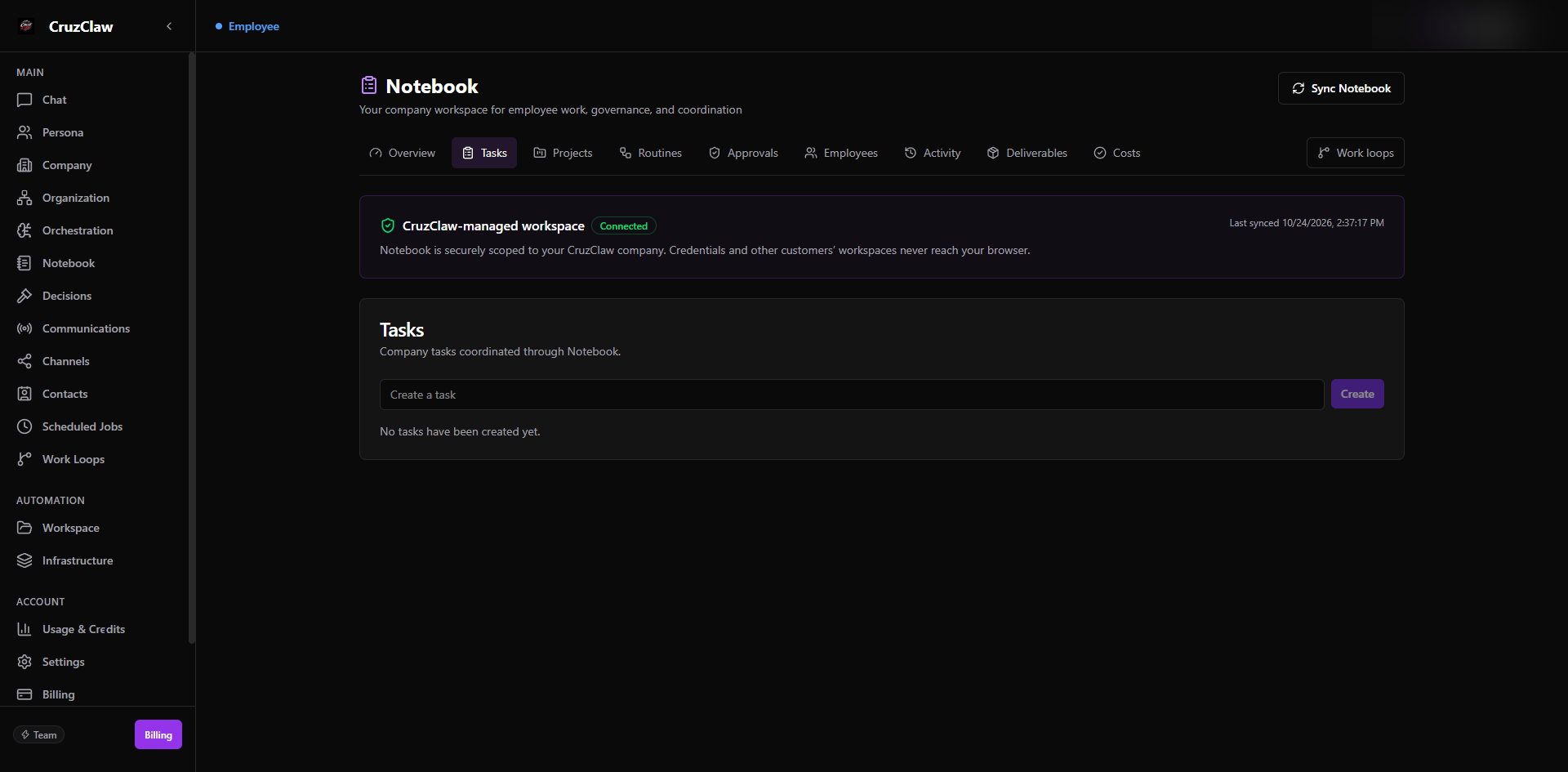The width and height of the screenshot is (1568, 772).
Task: Open Scheduled Jobs clock icon
Action: tap(24, 426)
